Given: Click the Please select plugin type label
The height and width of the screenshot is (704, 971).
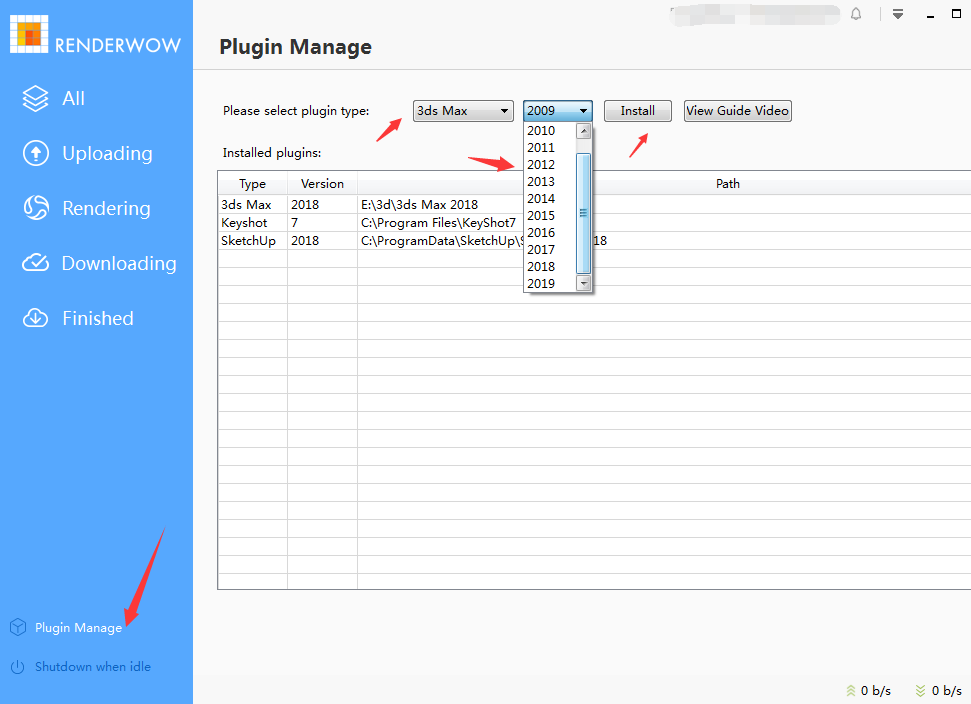Looking at the screenshot, I should [x=296, y=111].
